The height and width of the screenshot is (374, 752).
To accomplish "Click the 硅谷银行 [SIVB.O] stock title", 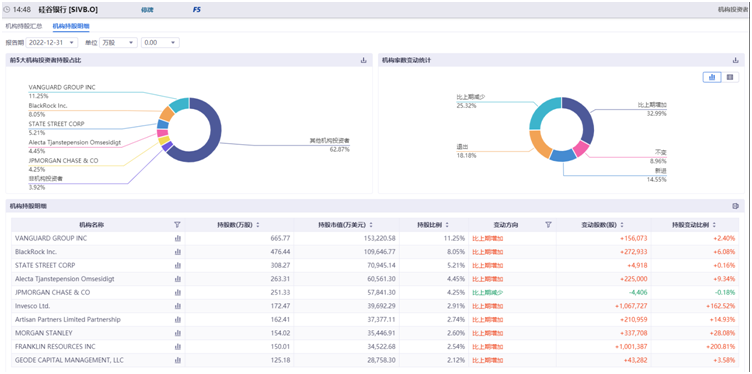I will coord(68,9).
